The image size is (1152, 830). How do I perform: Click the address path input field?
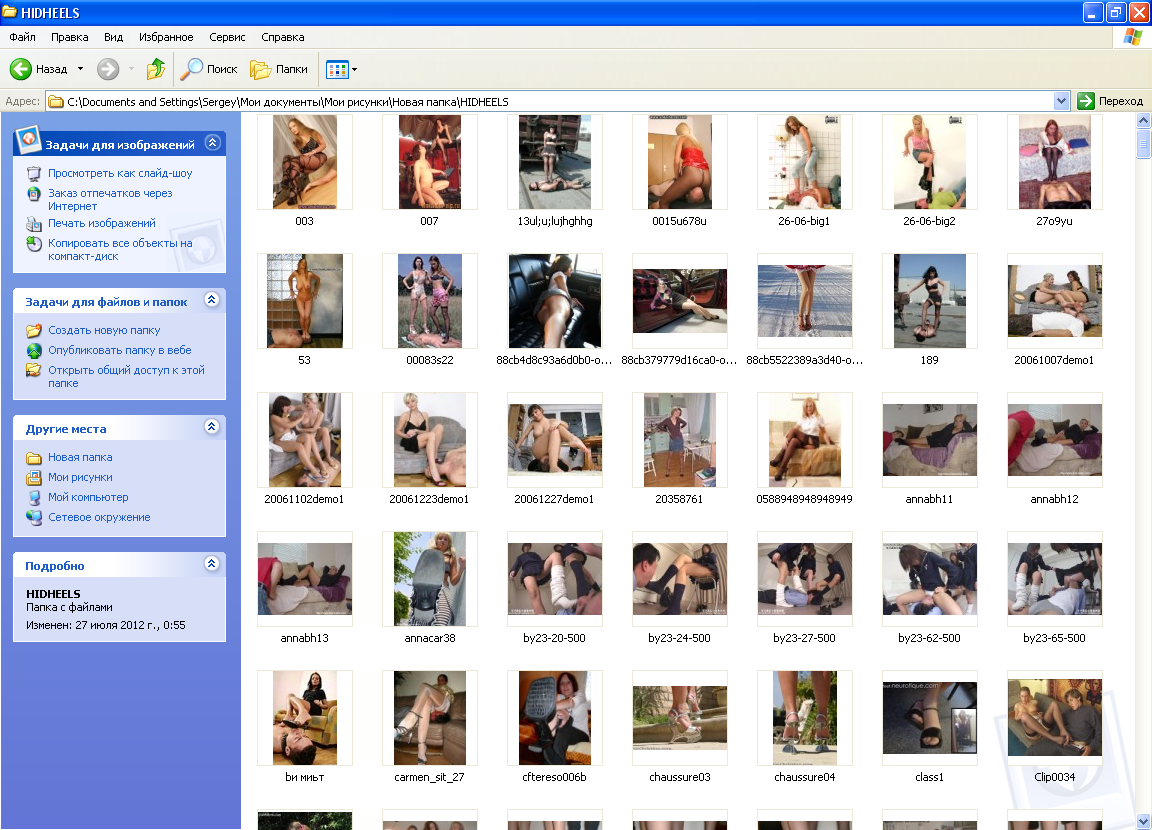[550, 101]
